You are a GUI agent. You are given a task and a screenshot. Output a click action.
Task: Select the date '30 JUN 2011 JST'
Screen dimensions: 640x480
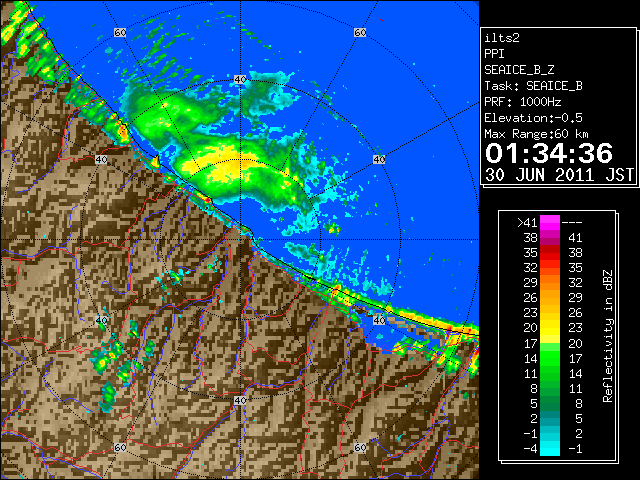559,175
